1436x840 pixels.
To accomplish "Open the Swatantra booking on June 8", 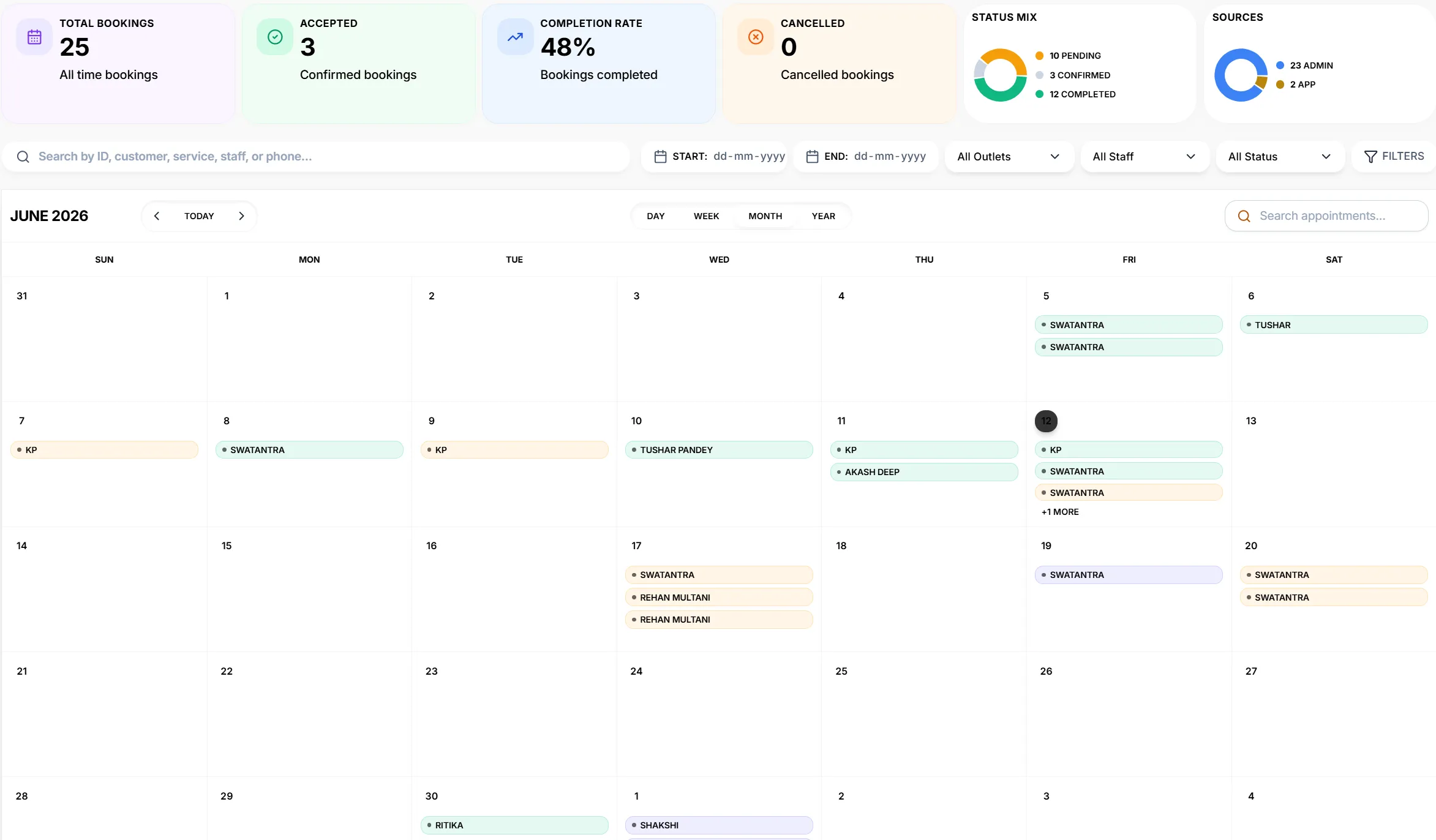I will [309, 450].
